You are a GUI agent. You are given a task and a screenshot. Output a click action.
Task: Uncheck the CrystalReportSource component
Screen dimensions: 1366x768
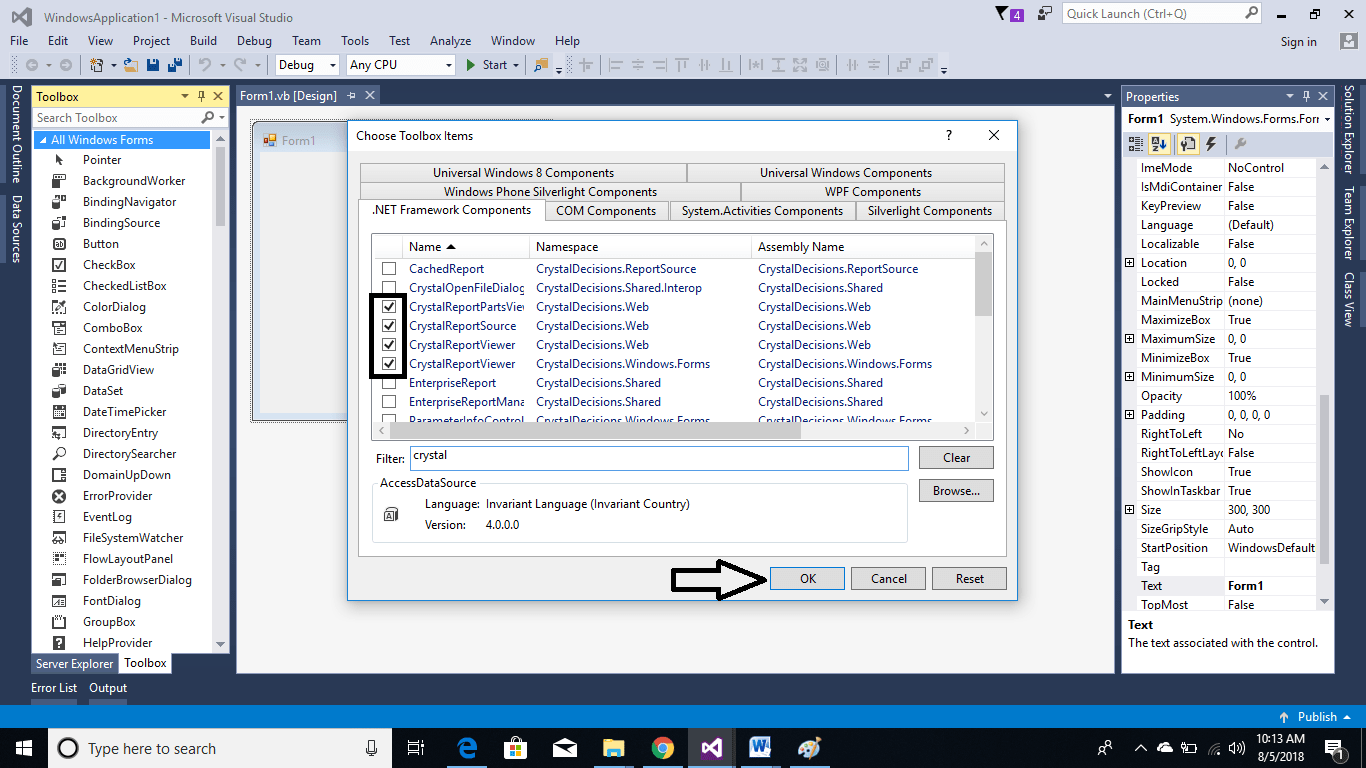pos(389,325)
